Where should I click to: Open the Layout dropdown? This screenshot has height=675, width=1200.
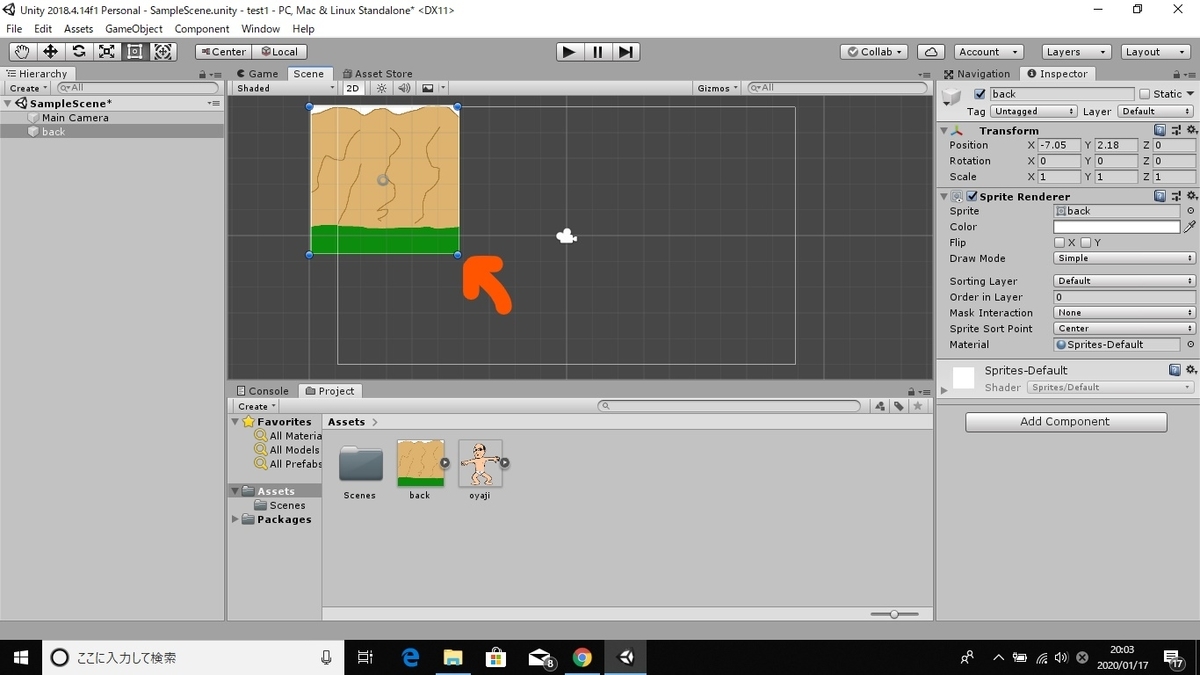click(x=1155, y=52)
